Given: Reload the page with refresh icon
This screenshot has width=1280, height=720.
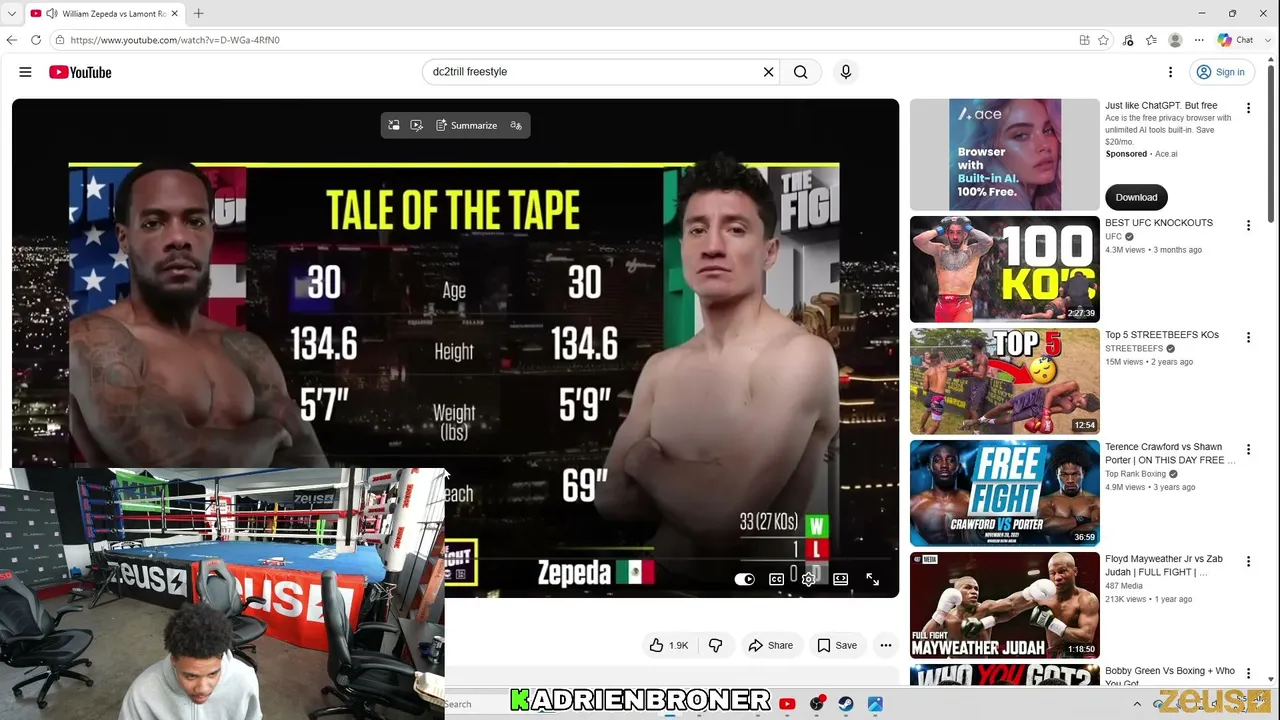Looking at the screenshot, I should [36, 40].
